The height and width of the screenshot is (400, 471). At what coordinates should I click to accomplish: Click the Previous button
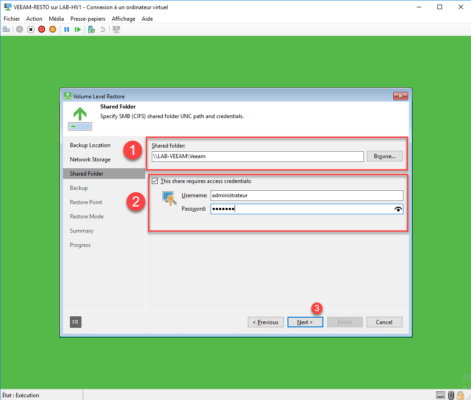(266, 322)
